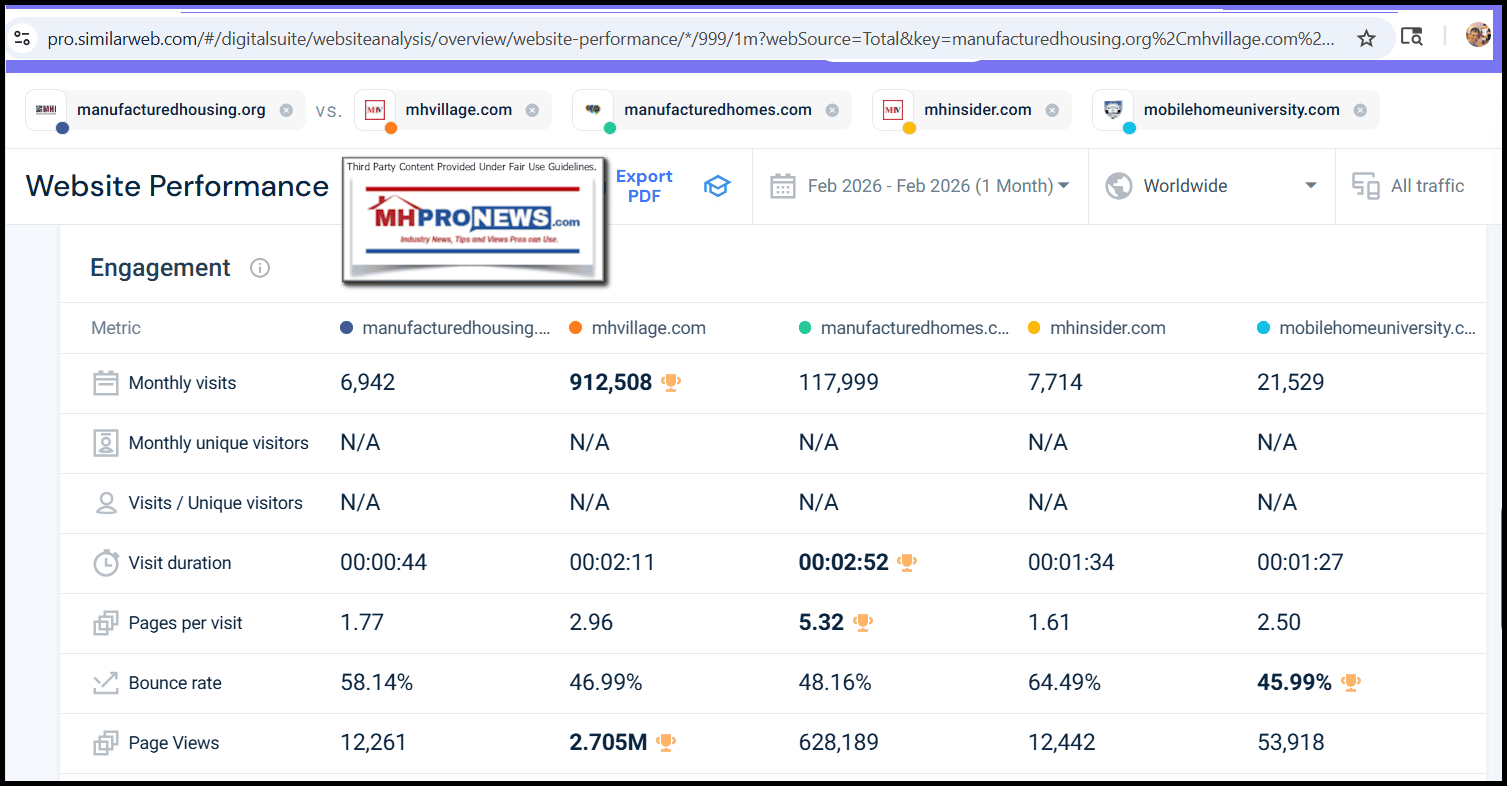
Task: Click the Bounce rate line-chart icon
Action: click(x=105, y=682)
